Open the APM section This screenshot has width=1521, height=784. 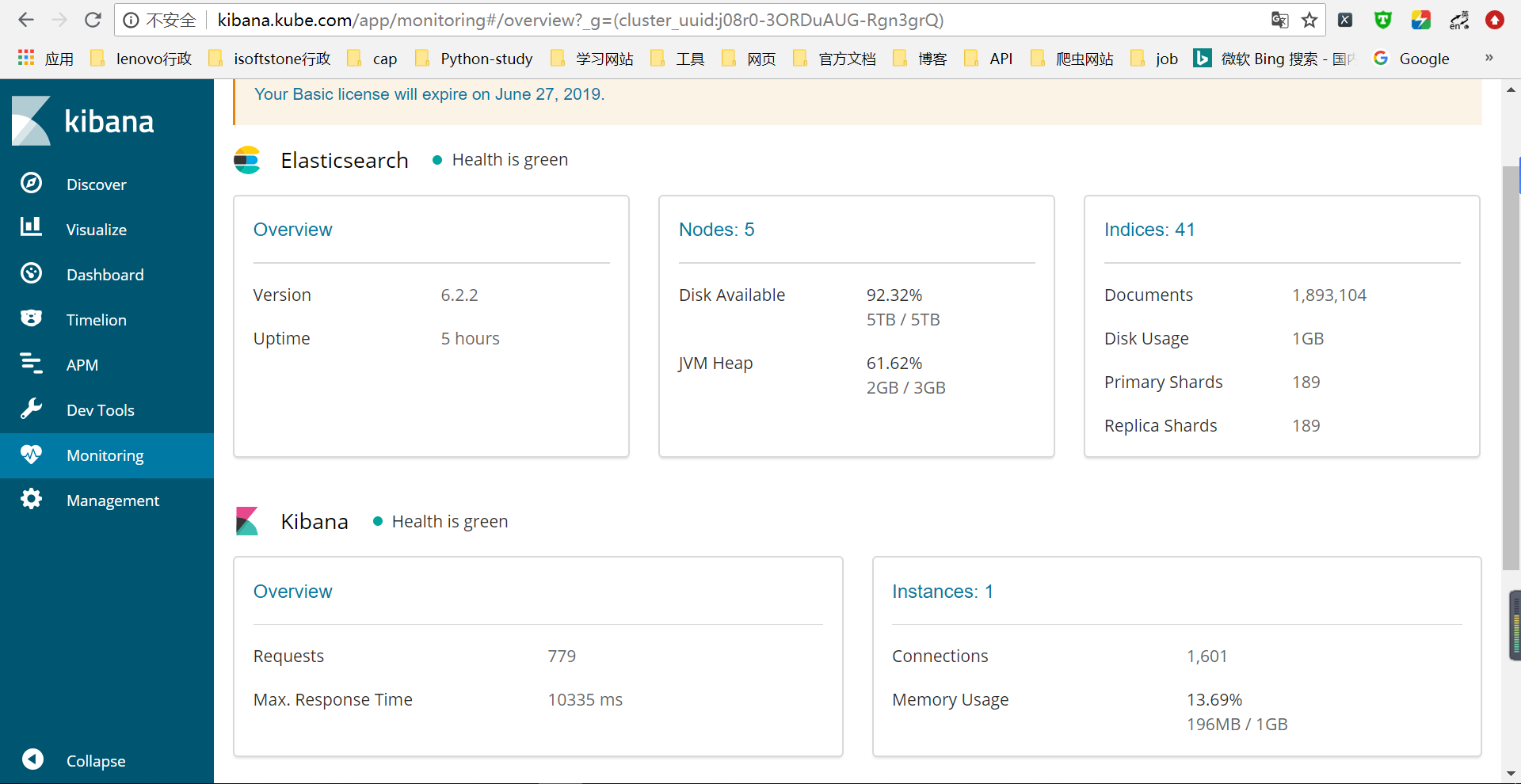click(82, 365)
